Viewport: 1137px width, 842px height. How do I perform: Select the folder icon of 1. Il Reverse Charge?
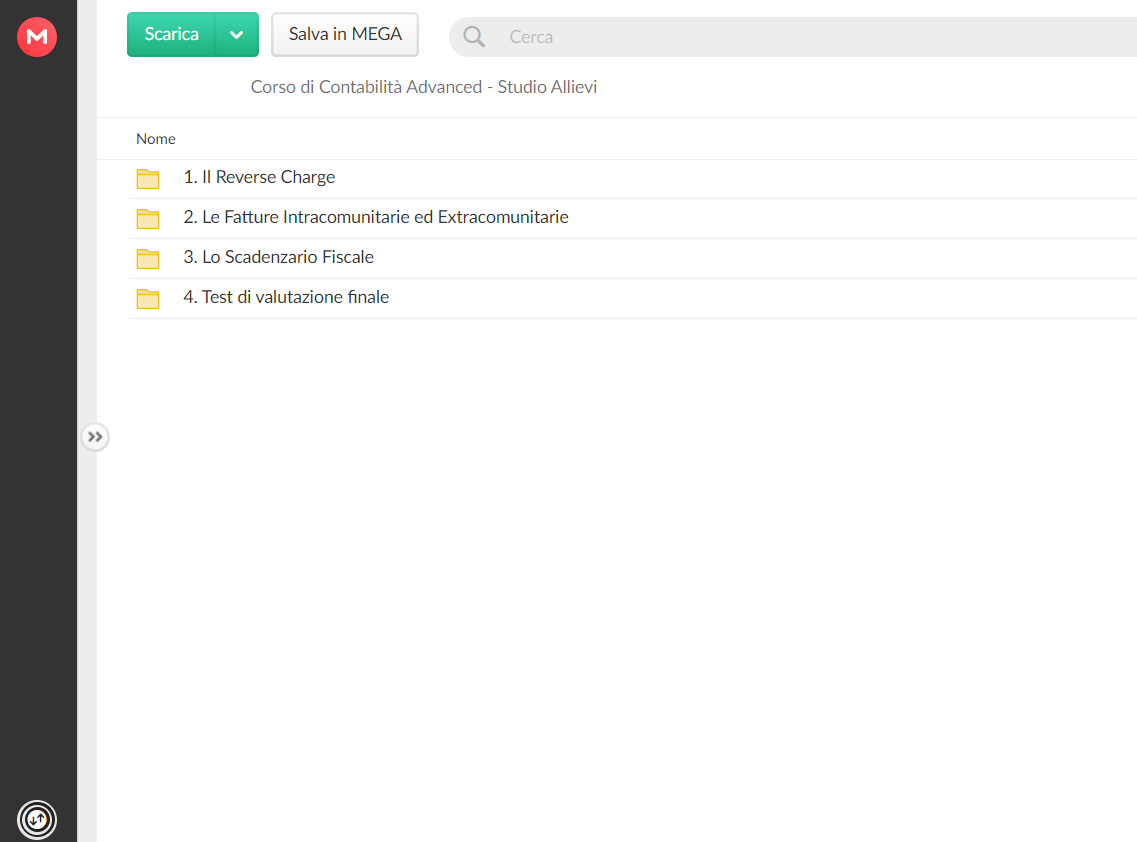click(x=148, y=178)
